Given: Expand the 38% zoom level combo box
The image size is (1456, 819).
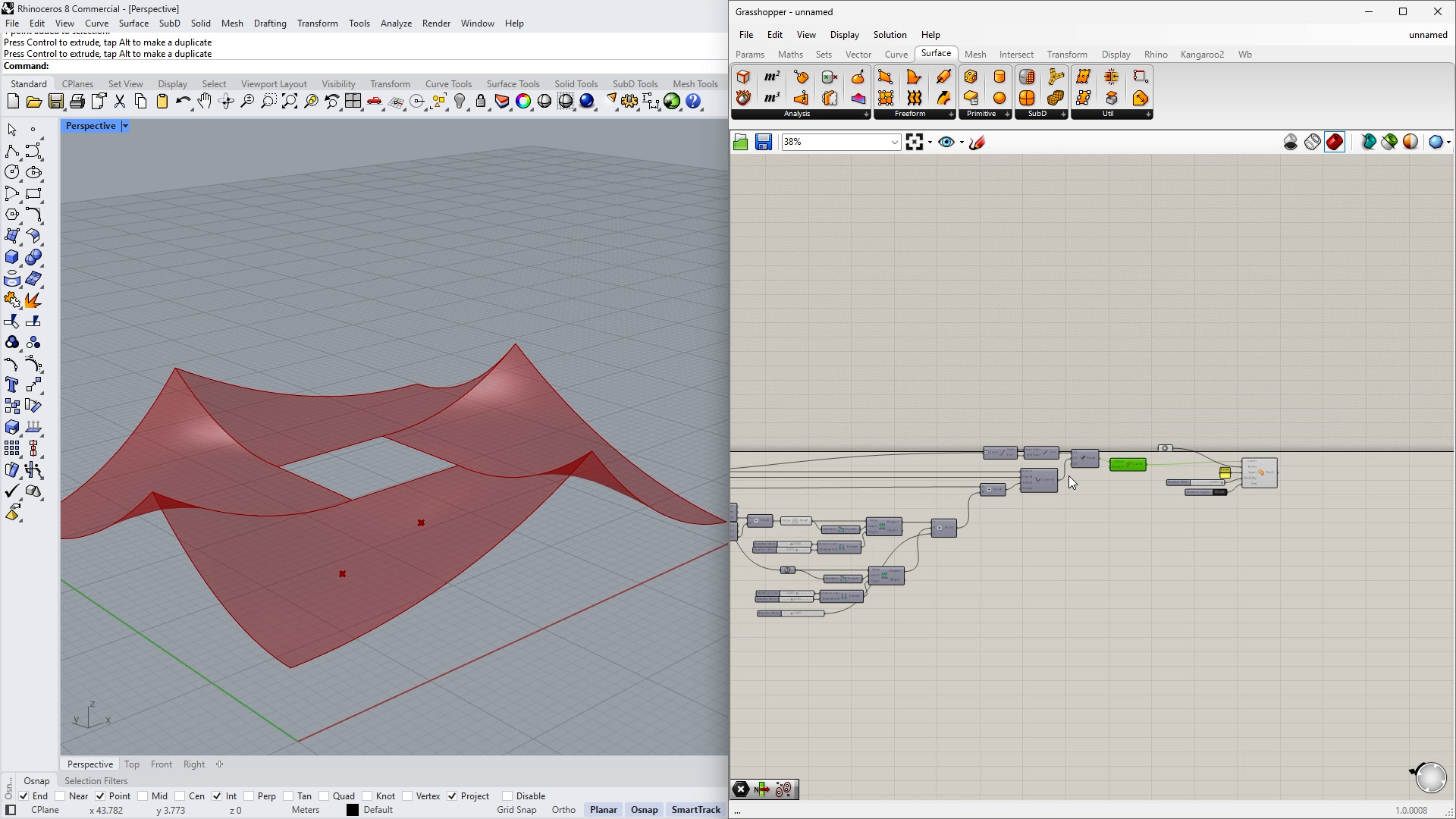Looking at the screenshot, I should (894, 143).
